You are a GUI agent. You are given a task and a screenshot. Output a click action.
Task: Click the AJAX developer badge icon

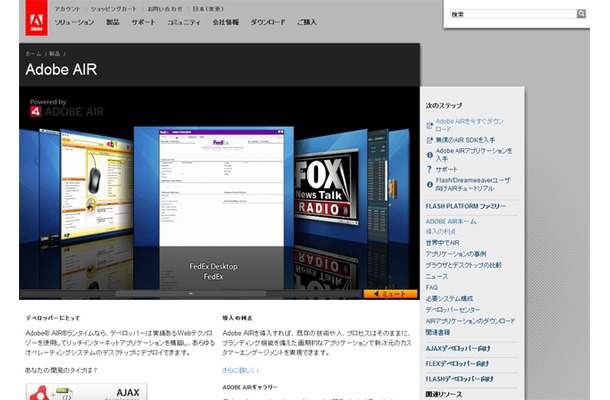[x=86, y=392]
